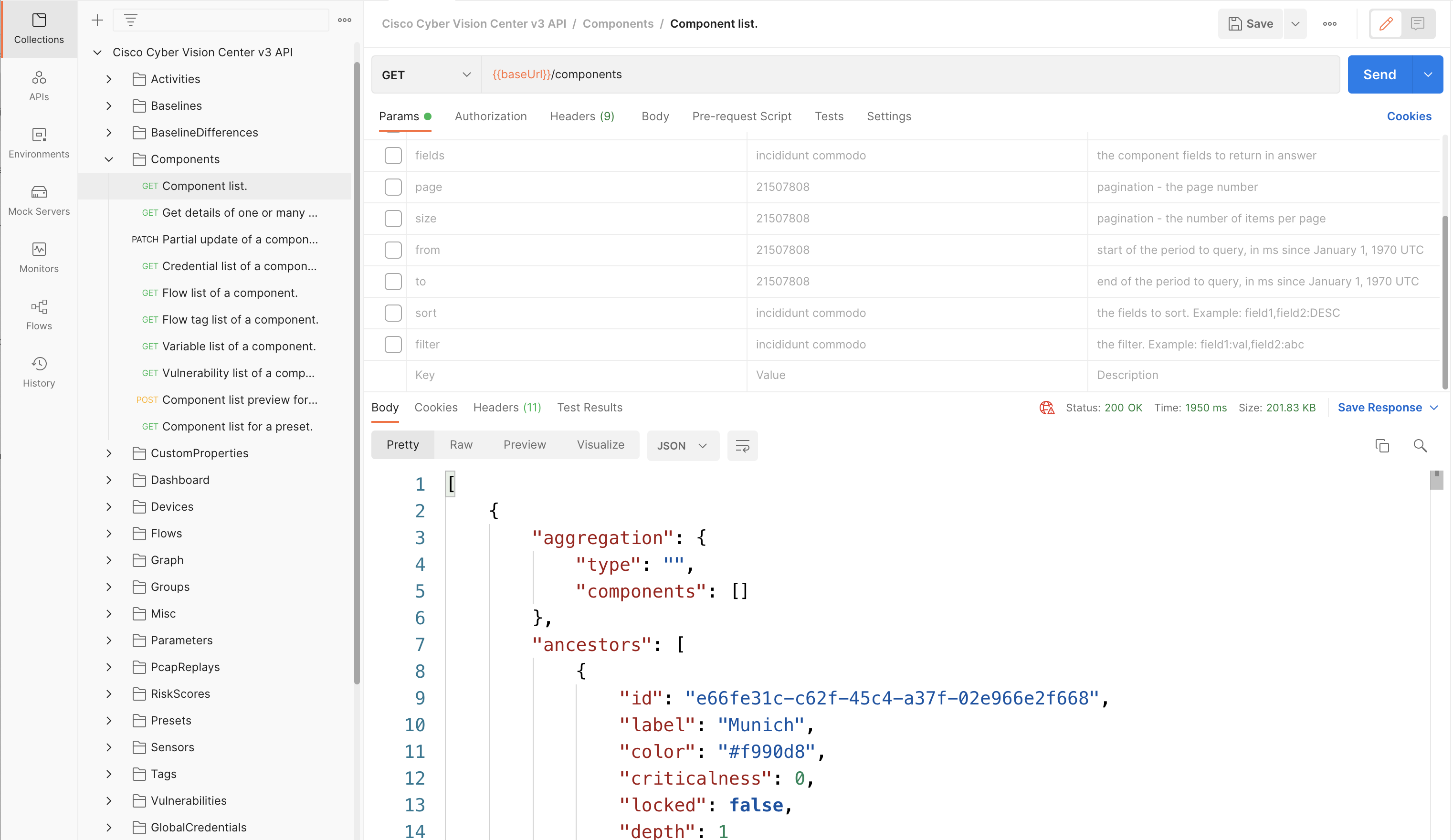
Task: Check the 'sort' query parameter box
Action: coord(393,313)
